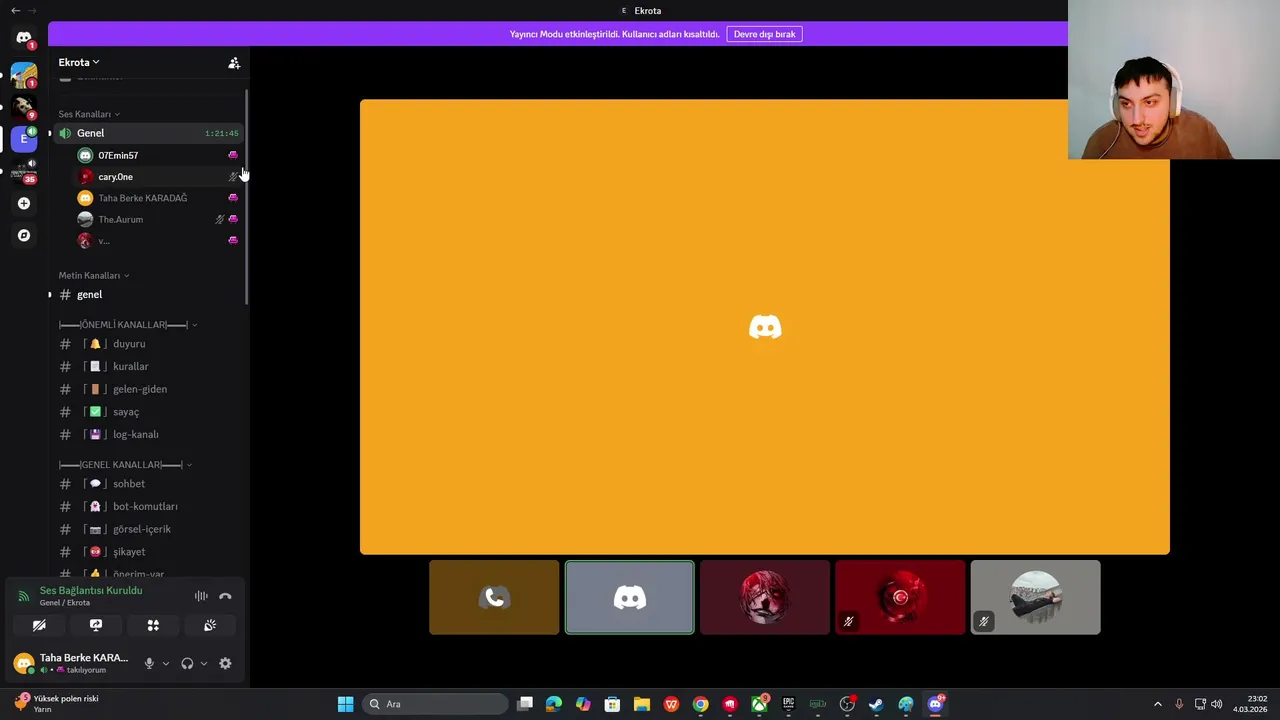1280x720 pixels.
Task: Open Discord icon in taskbar
Action: coord(935,704)
